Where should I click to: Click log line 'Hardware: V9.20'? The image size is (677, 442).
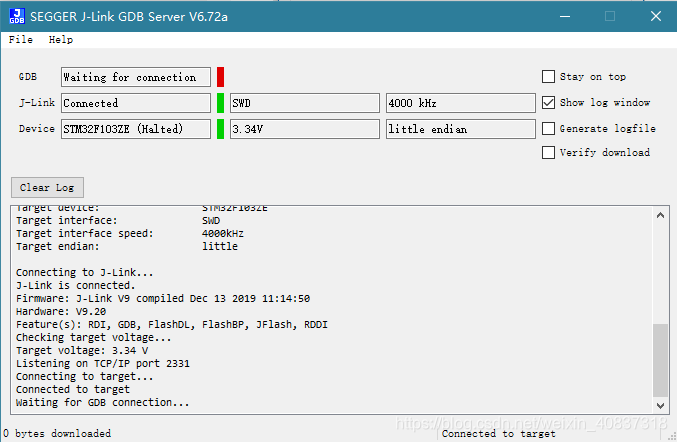pos(61,312)
